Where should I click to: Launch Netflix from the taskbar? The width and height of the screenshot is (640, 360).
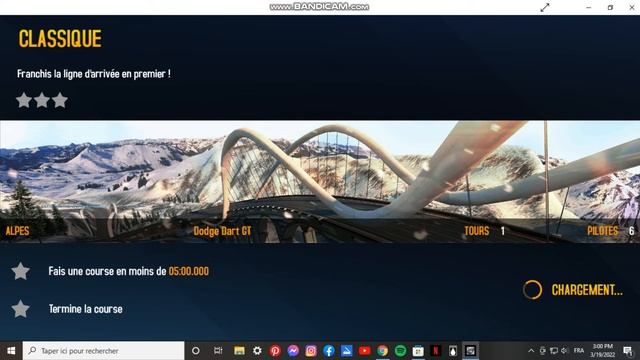pos(436,351)
